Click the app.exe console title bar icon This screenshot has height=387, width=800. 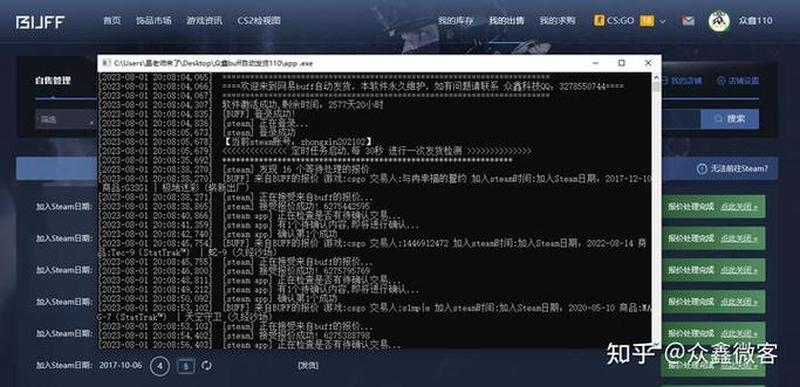coord(106,63)
